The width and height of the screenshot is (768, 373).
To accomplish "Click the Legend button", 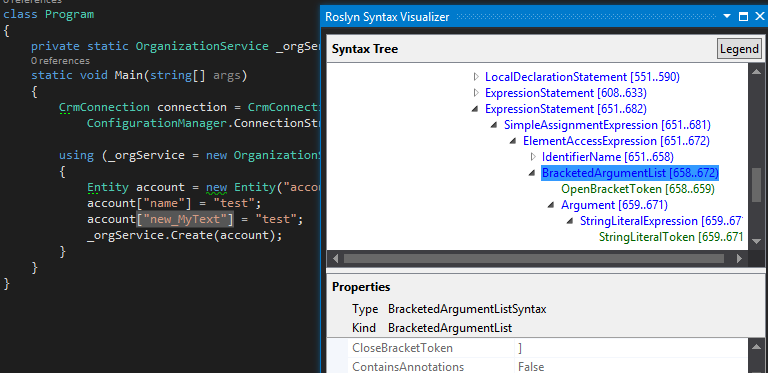I will 739,49.
